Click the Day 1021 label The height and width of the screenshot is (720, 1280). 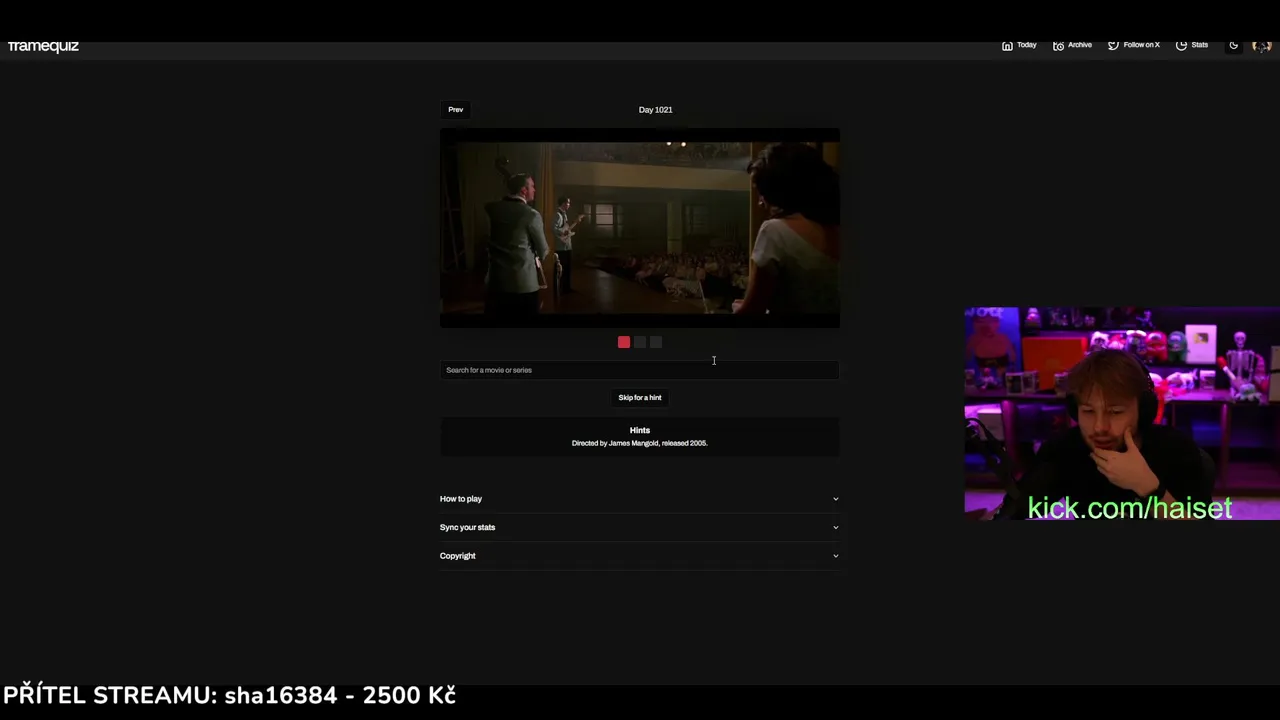(x=656, y=110)
